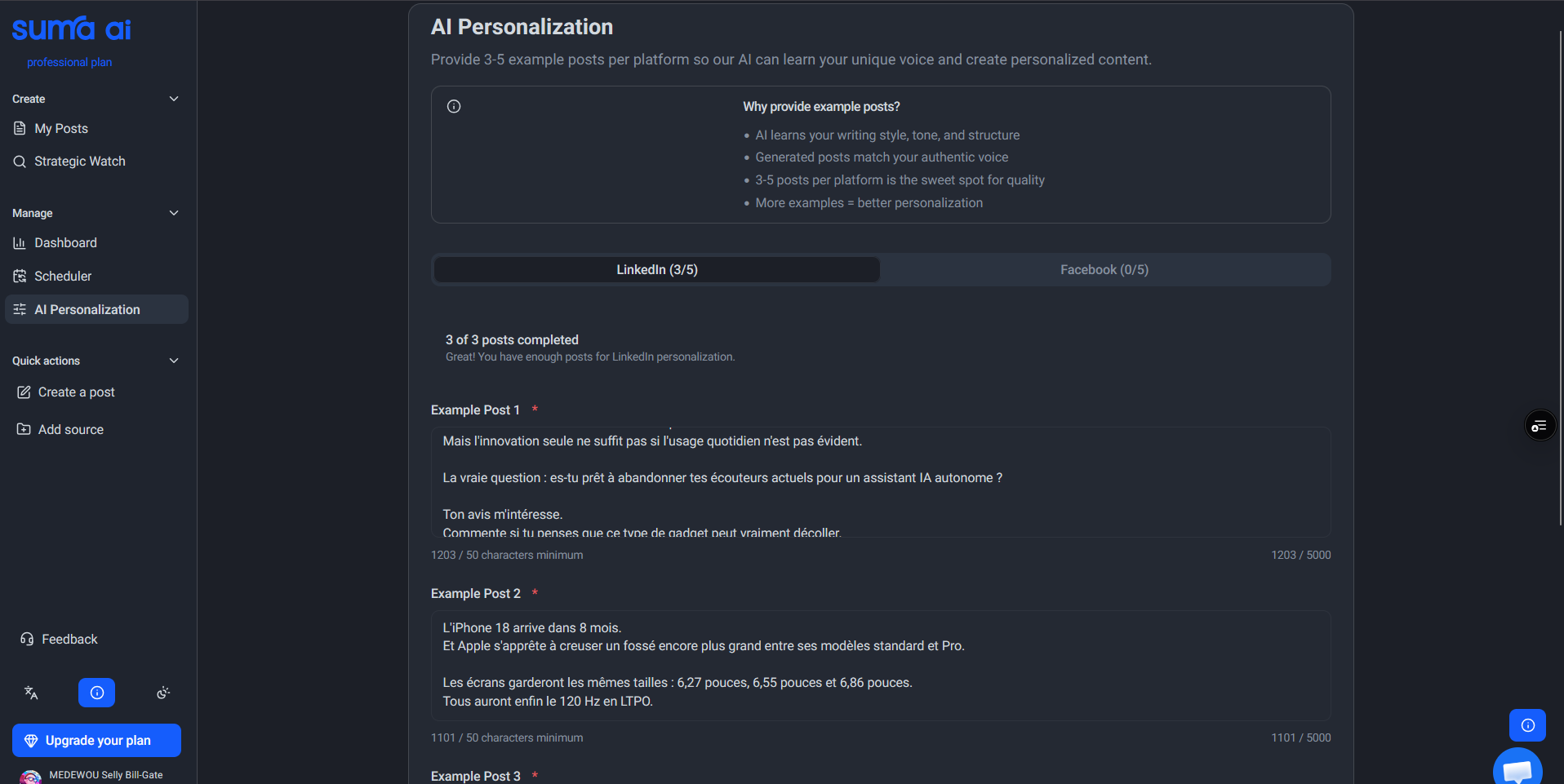Click into the Example Post 2 text area
Screen dimensions: 1564x784
click(880, 665)
